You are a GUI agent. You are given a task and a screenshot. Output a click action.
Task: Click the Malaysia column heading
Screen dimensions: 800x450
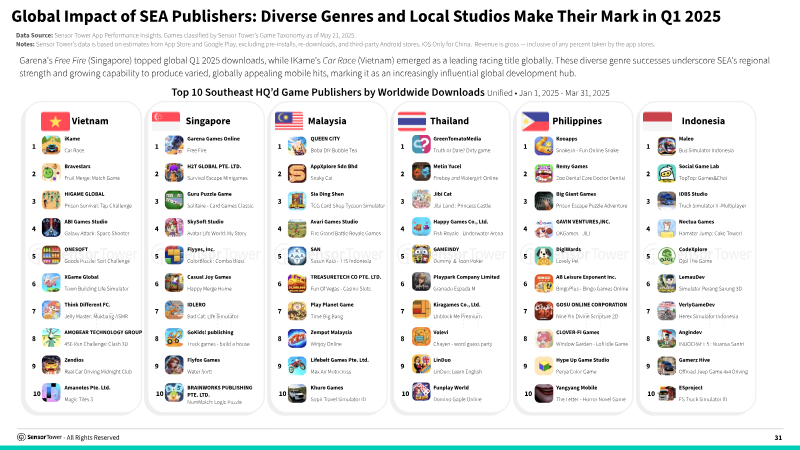click(x=327, y=121)
